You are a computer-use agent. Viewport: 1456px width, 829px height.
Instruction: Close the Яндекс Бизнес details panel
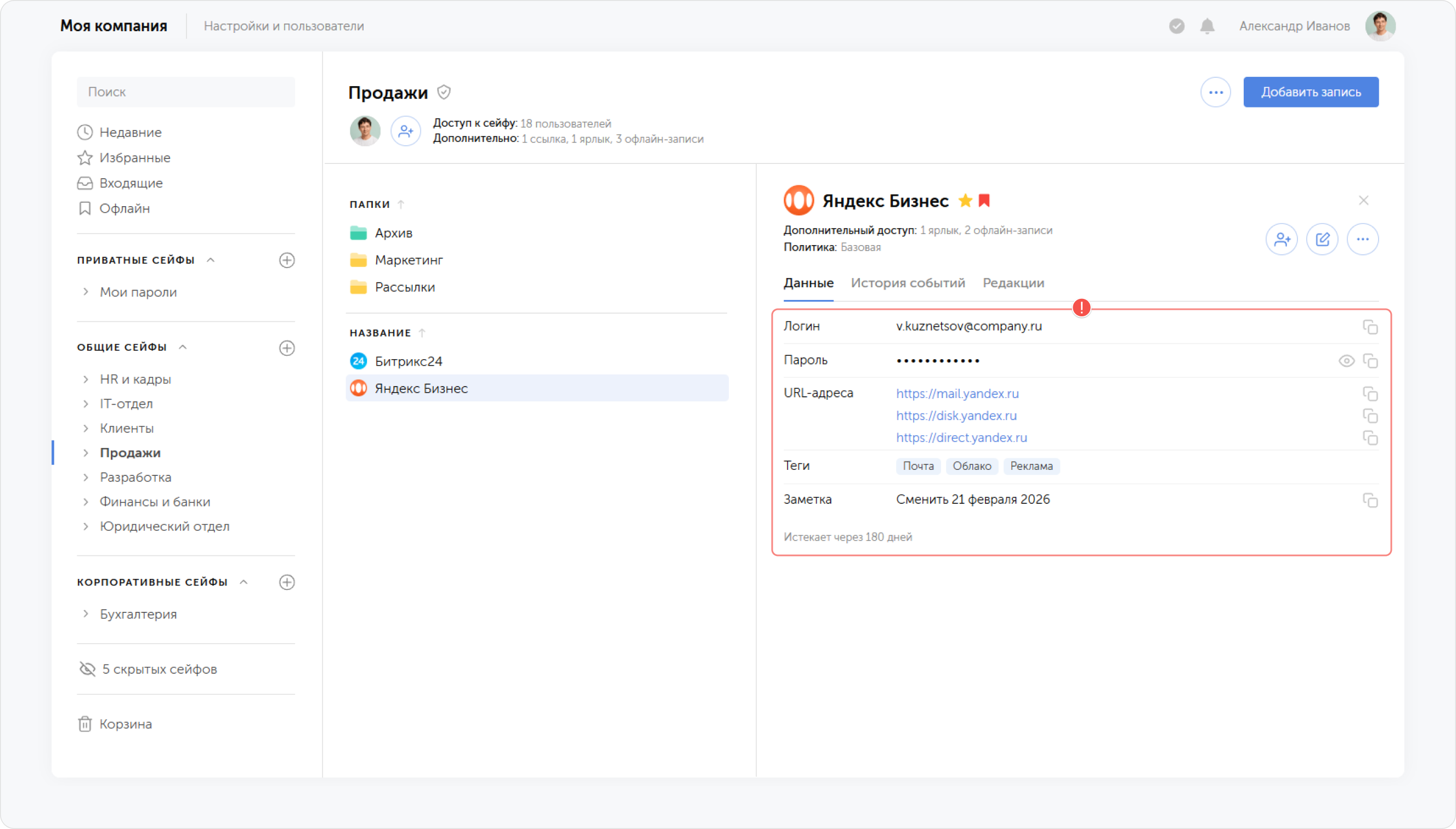coord(1363,201)
